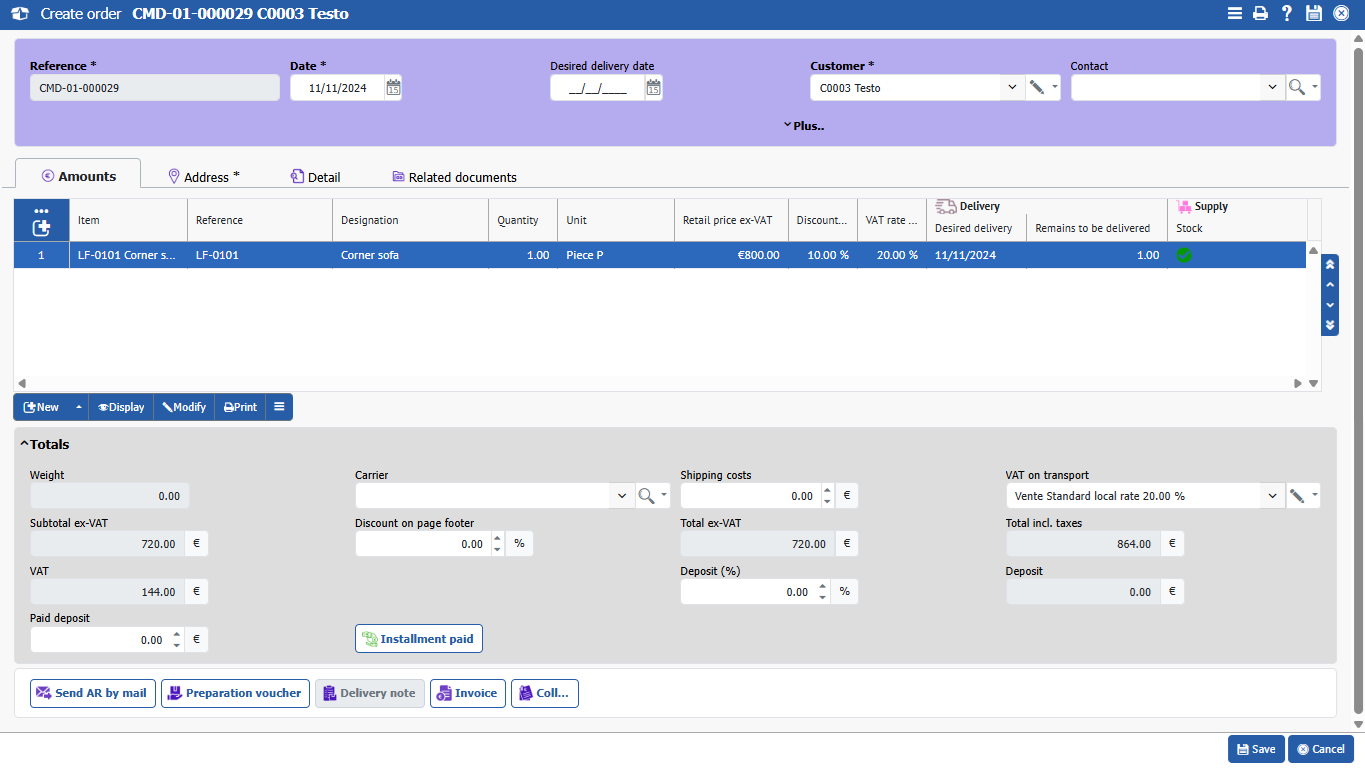The image size is (1365, 771).
Task: Open calendar for Desired delivery date
Action: point(653,88)
